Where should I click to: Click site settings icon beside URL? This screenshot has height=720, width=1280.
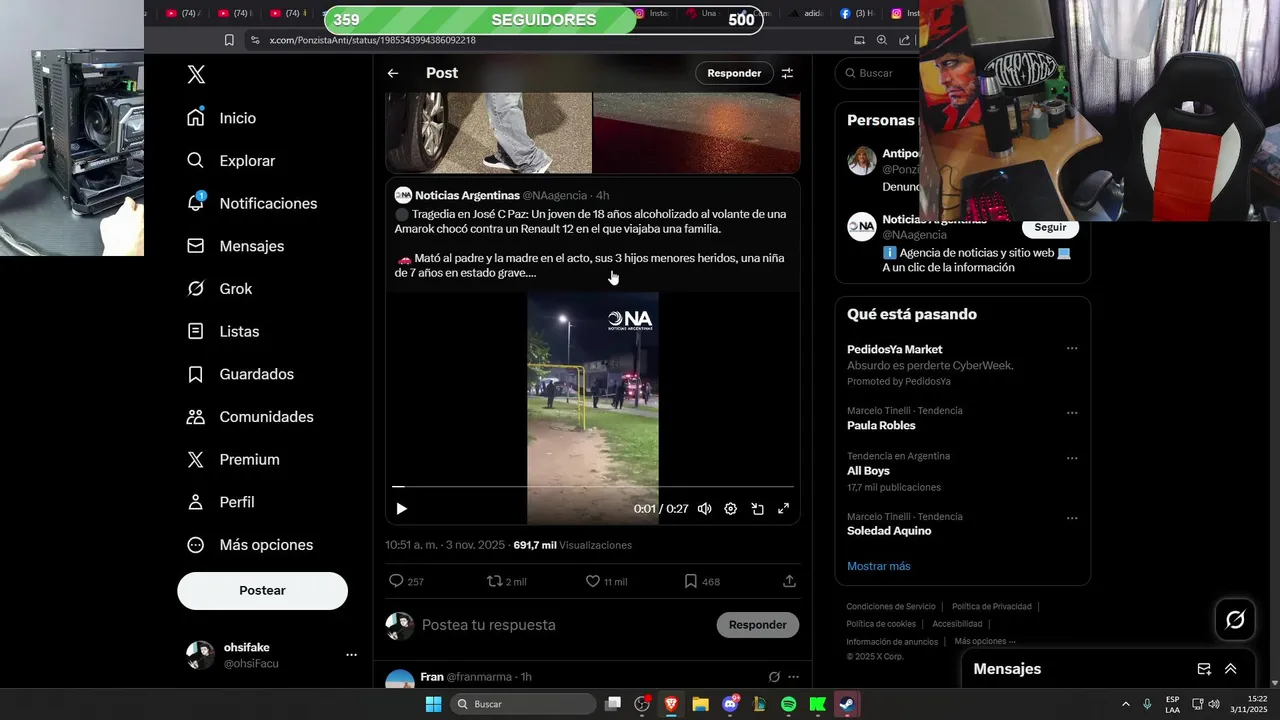click(x=255, y=40)
